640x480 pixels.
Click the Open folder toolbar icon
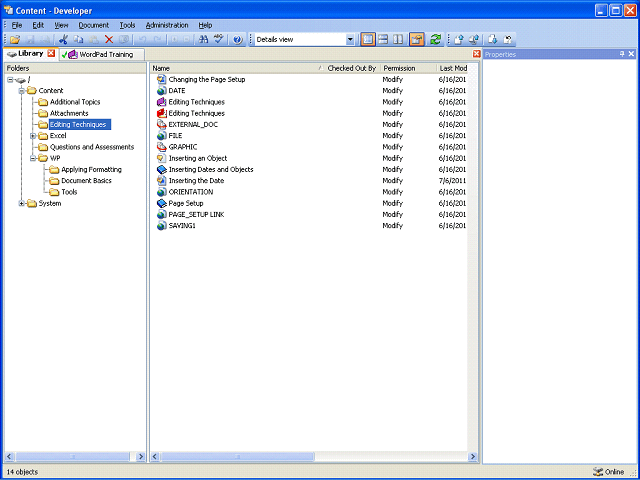[x=15, y=40]
